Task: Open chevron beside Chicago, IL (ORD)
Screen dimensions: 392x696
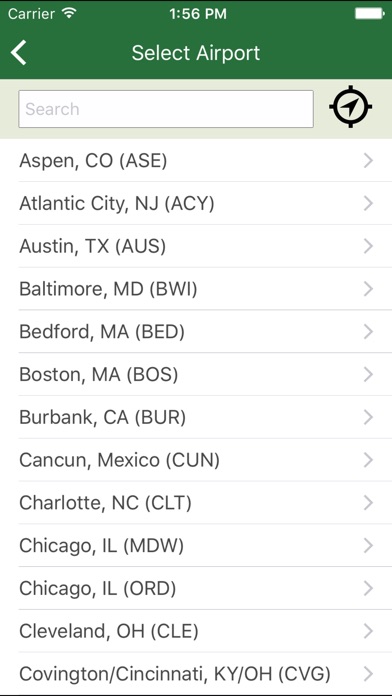Action: [x=368, y=589]
